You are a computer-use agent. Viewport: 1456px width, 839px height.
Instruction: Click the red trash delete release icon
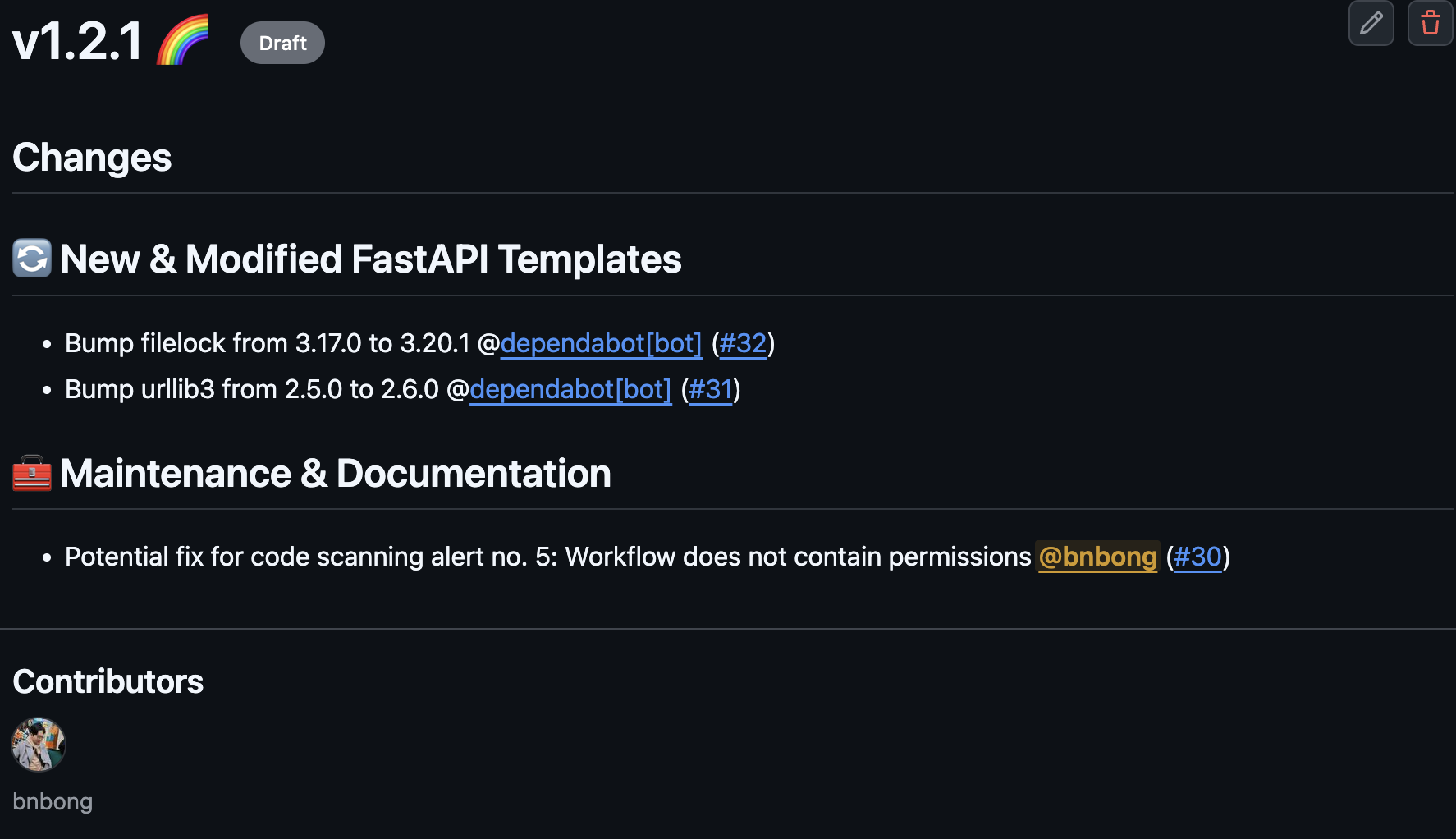click(x=1430, y=23)
